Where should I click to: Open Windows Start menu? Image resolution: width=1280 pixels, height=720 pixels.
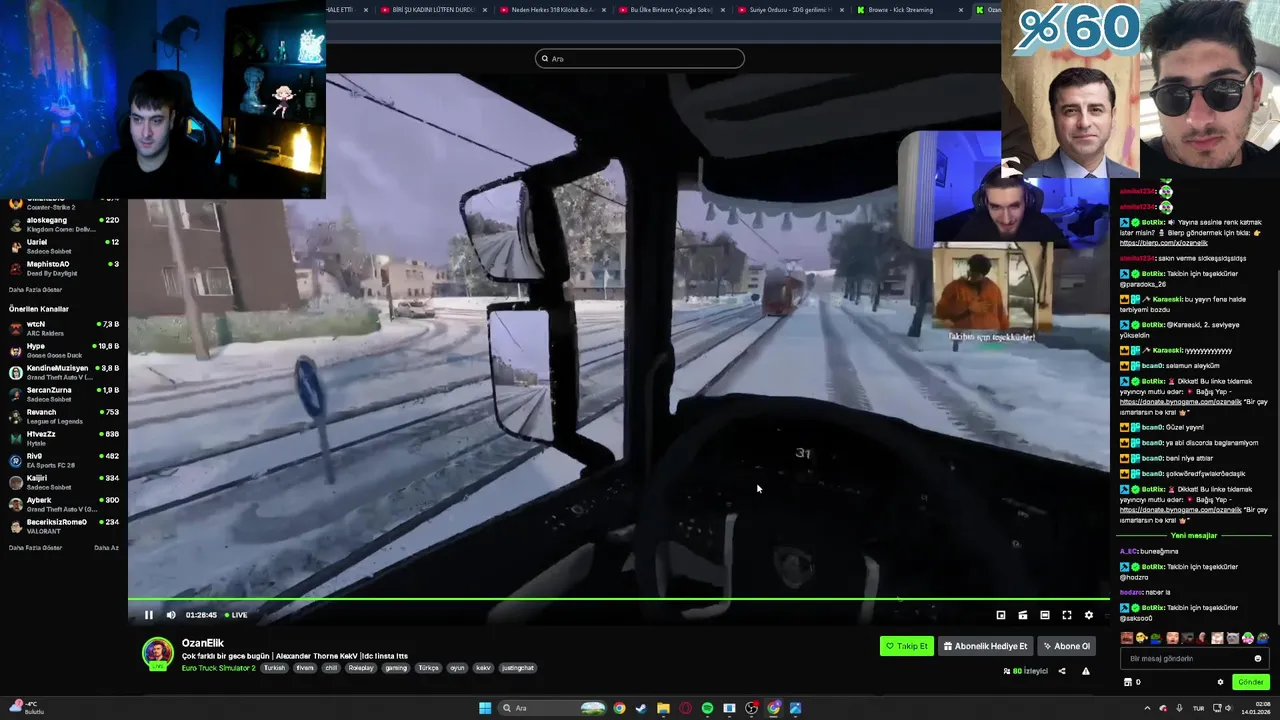tap(485, 708)
